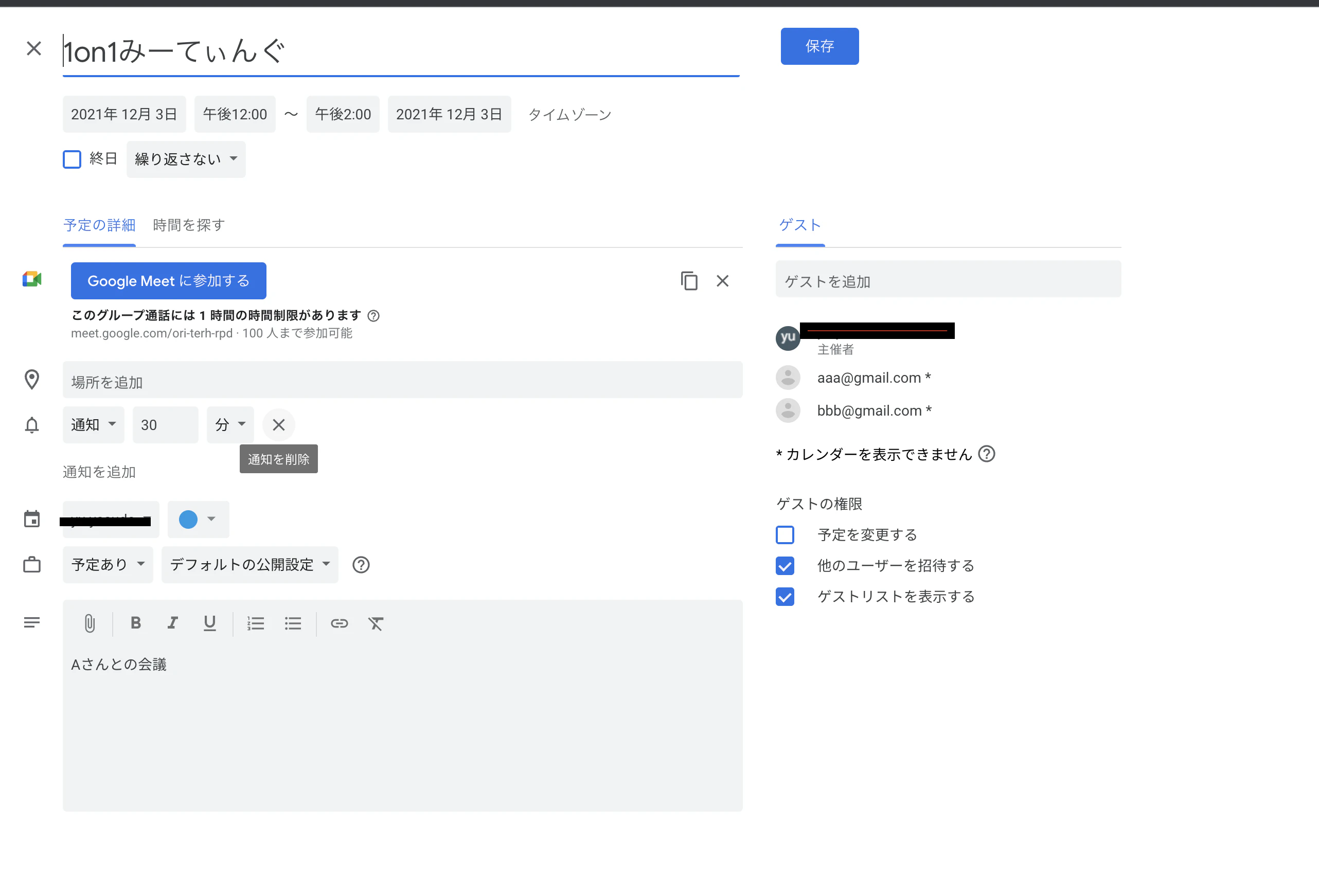Insert a numbered list
The height and width of the screenshot is (896, 1319).
[x=255, y=623]
